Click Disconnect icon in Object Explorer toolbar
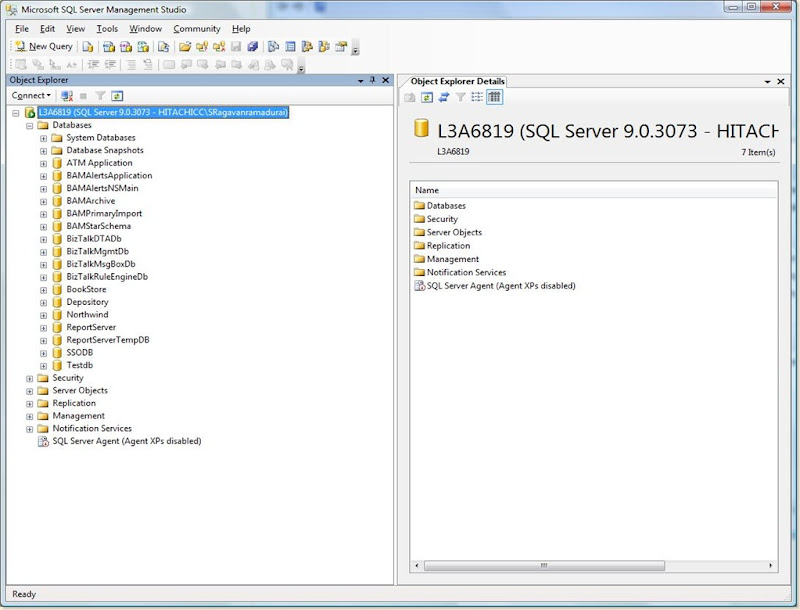Screen dimensions: 800x610 pos(67,96)
